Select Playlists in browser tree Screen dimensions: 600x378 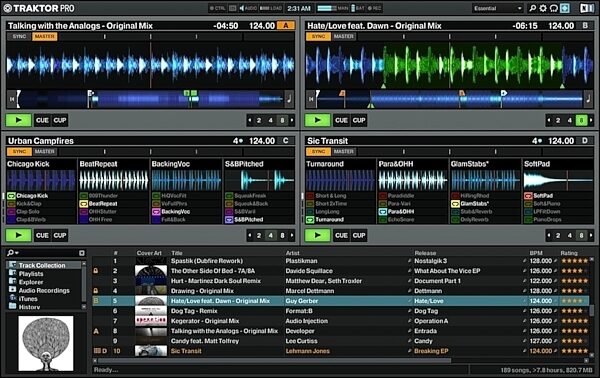(31, 274)
